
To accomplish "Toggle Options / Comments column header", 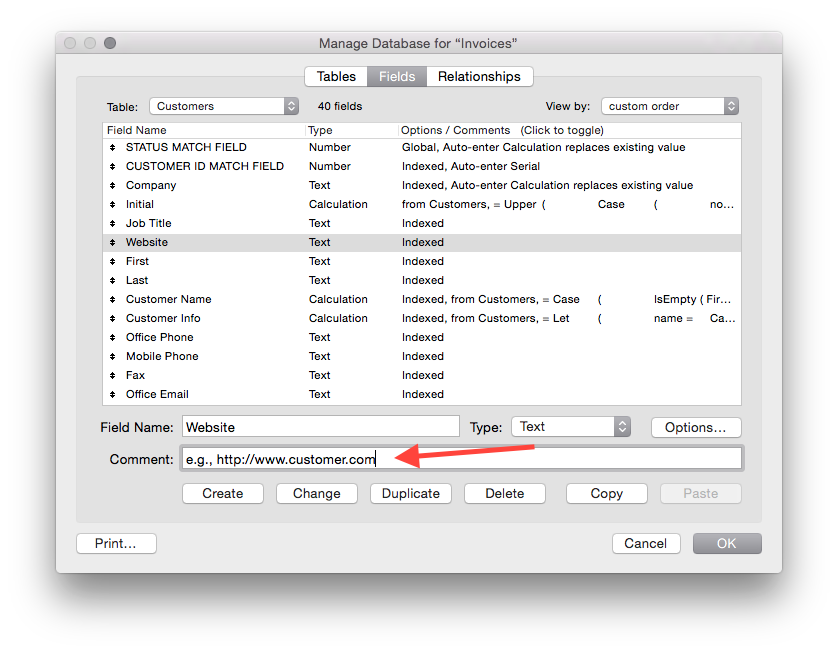I will coord(502,130).
